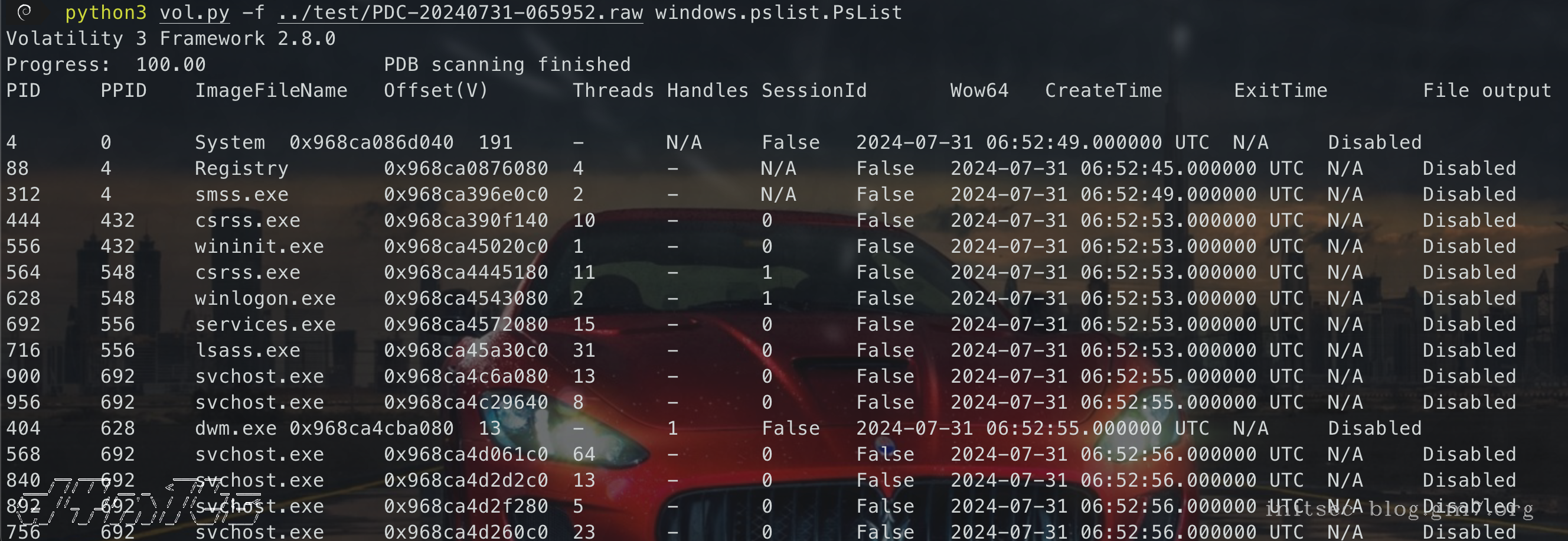Image resolution: width=1568 pixels, height=541 pixels.
Task: Click the dwm.exe process name
Action: pyautogui.click(x=236, y=429)
